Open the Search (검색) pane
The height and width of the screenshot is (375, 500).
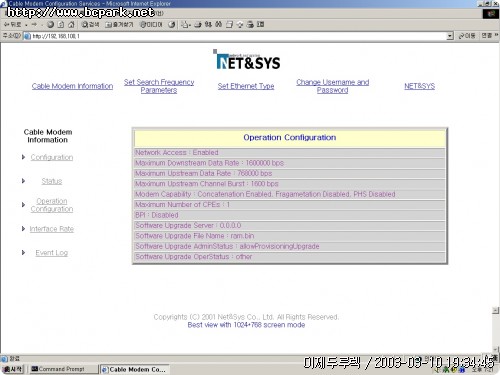coord(91,25)
